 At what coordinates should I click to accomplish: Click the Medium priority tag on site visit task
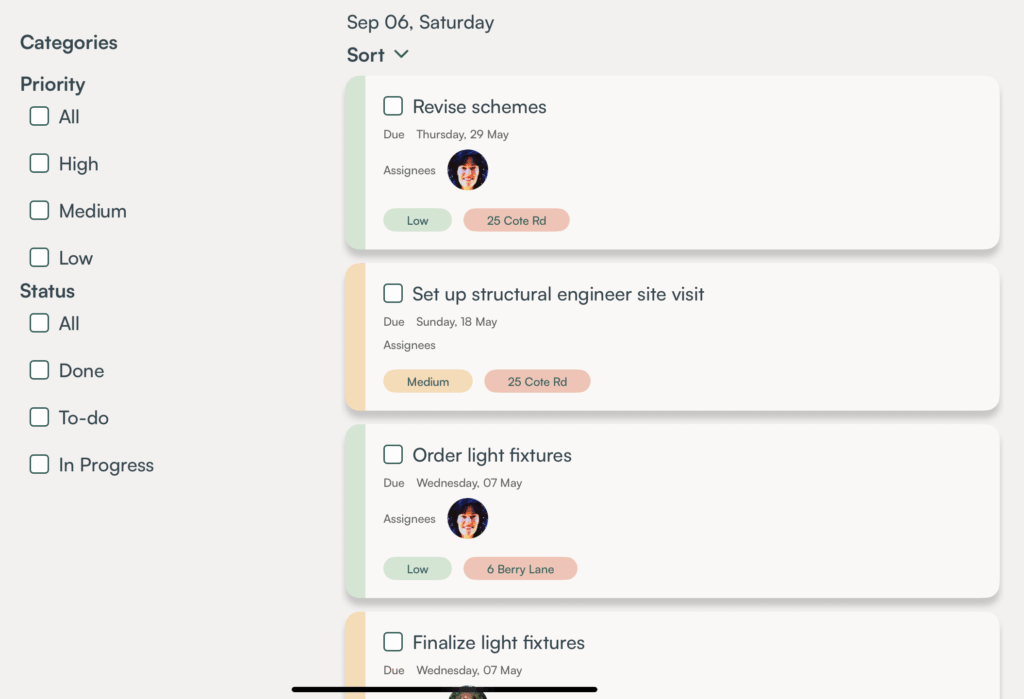pyautogui.click(x=427, y=381)
